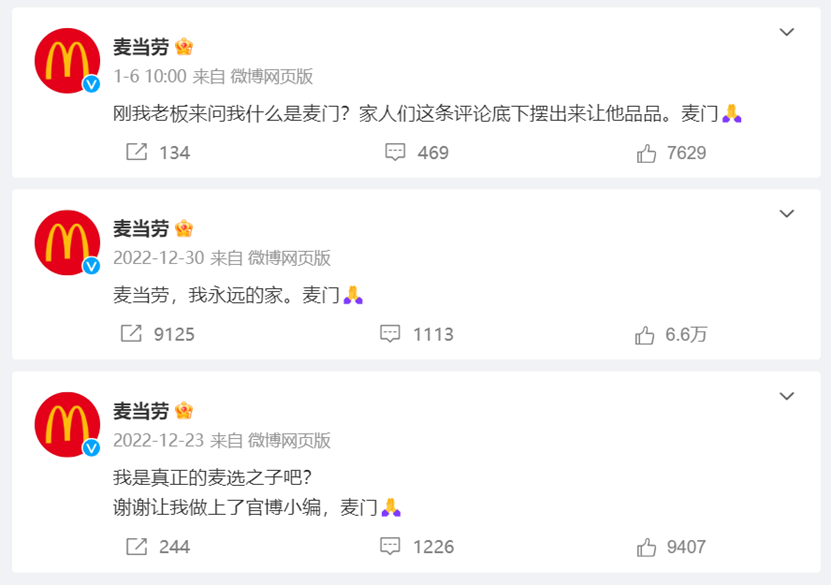Viewport: 831px width, 585px height.
Task: Click McDonald's avatar on the 2022-12-30 post
Action: [67, 243]
